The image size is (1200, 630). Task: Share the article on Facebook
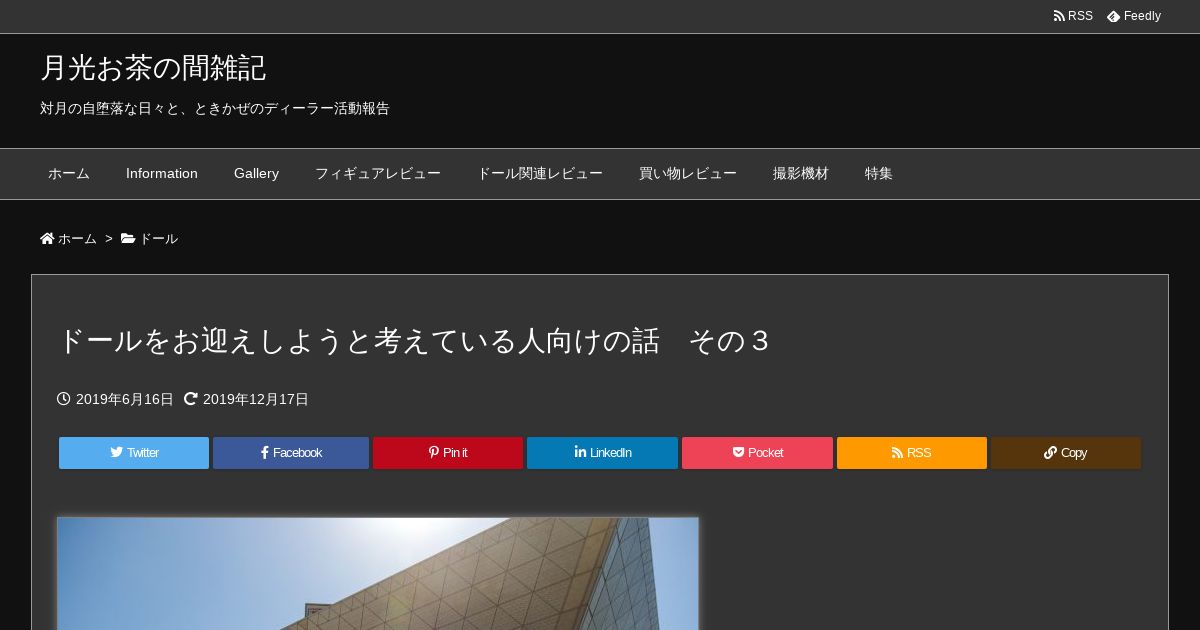pyautogui.click(x=291, y=453)
